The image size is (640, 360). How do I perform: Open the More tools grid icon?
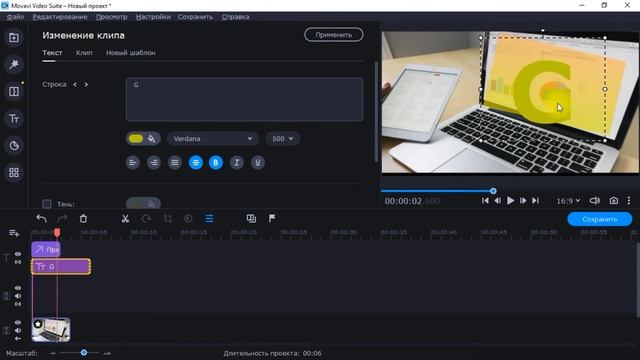coord(14,173)
